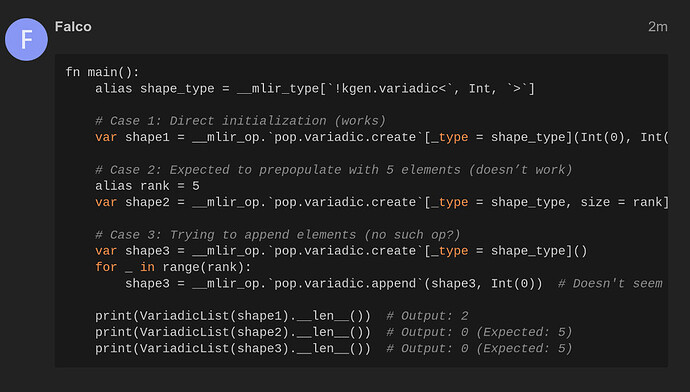Select the 'alias rank = 5' line
The width and height of the screenshot is (690, 392).
[147, 186]
